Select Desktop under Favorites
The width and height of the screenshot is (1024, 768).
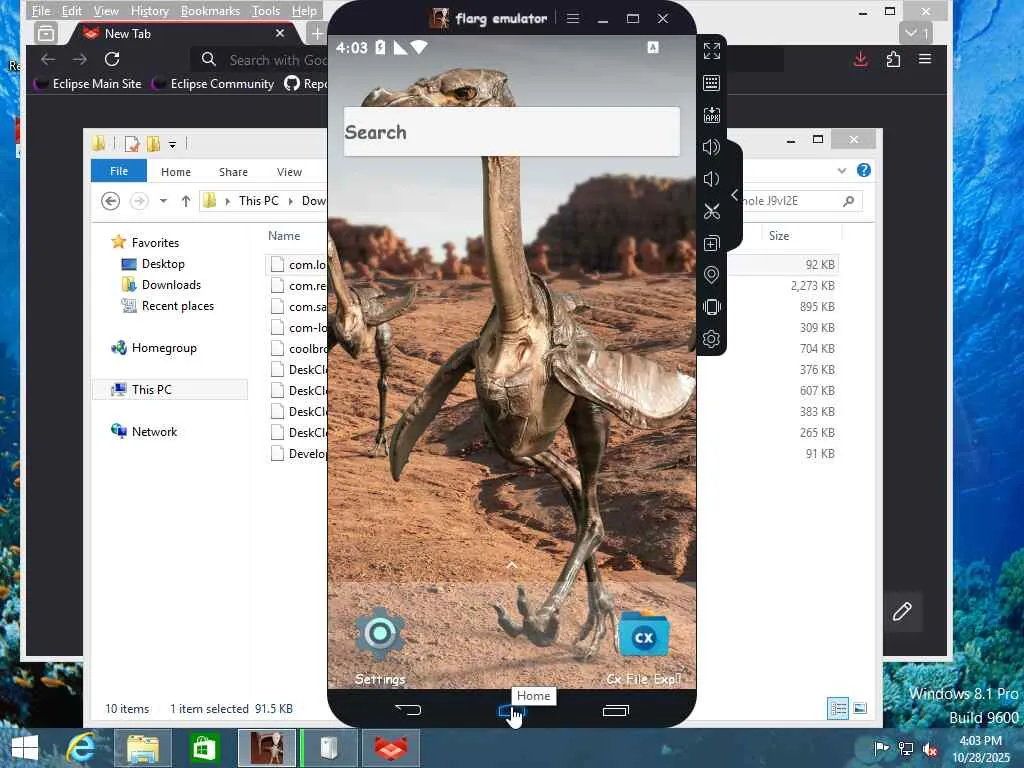pos(153,264)
